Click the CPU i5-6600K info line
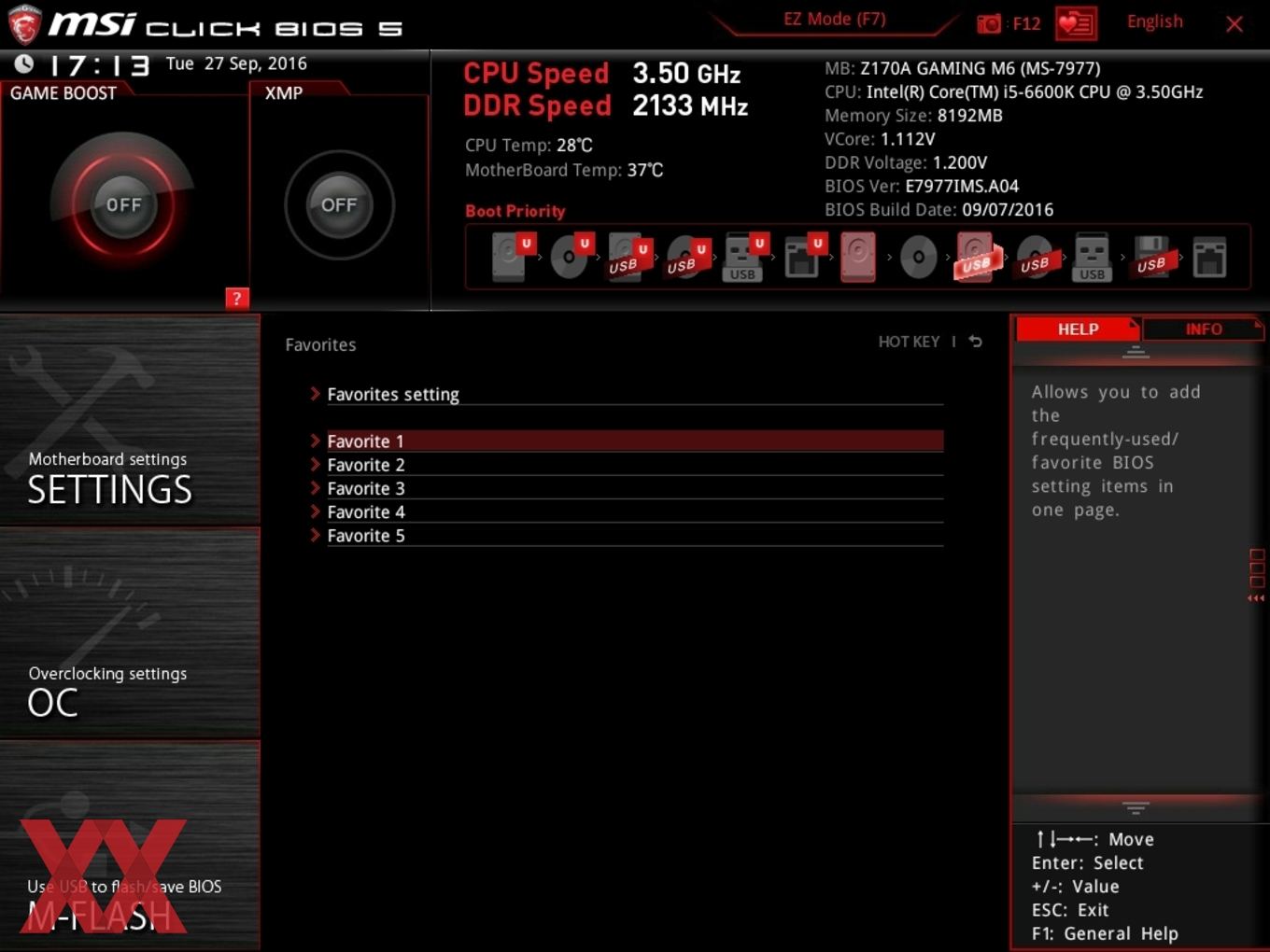Image resolution: width=1270 pixels, height=952 pixels. pyautogui.click(x=1013, y=91)
